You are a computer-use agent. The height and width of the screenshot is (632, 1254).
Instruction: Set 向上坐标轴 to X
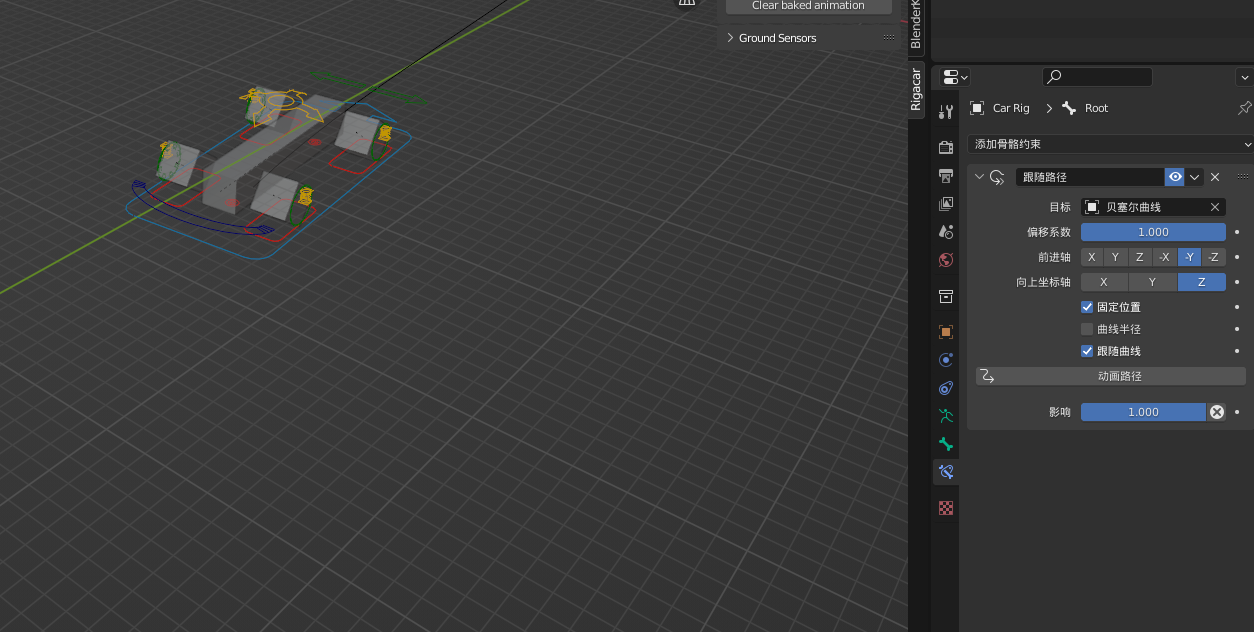pos(1104,282)
